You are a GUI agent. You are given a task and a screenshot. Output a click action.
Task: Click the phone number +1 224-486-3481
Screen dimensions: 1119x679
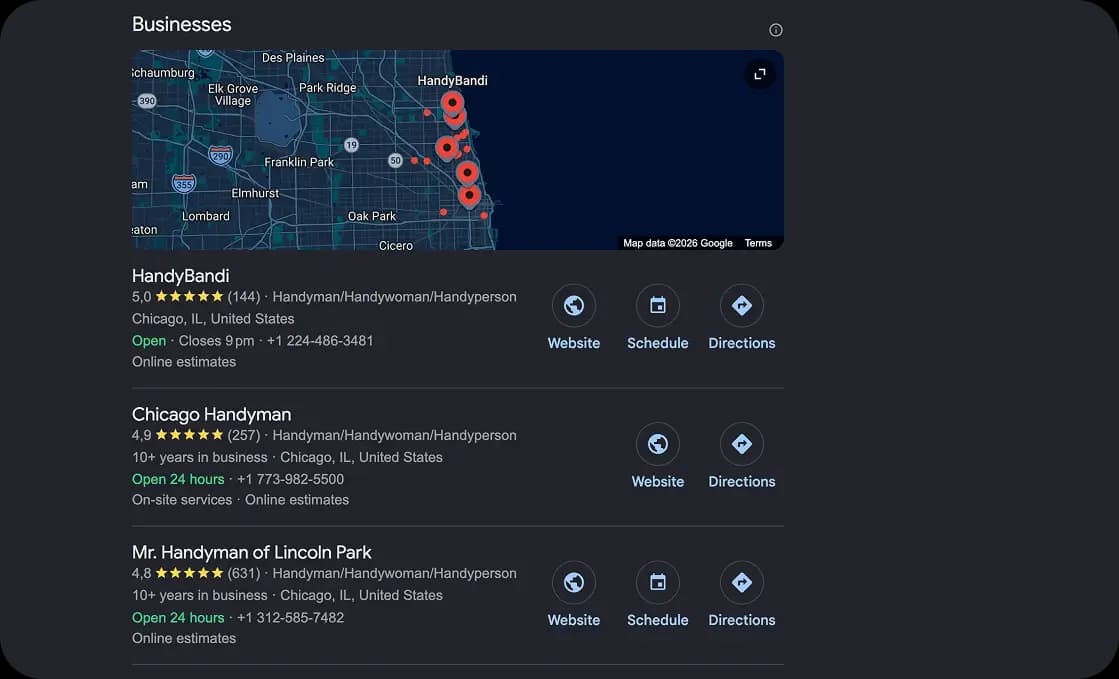pyautogui.click(x=320, y=341)
